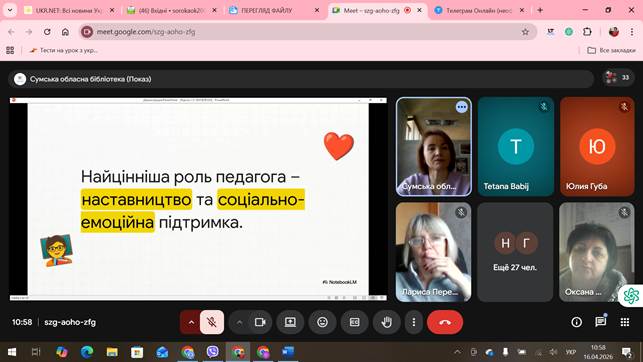Turn on the camera button
Screen dimensions: 643x362
tap(260, 322)
